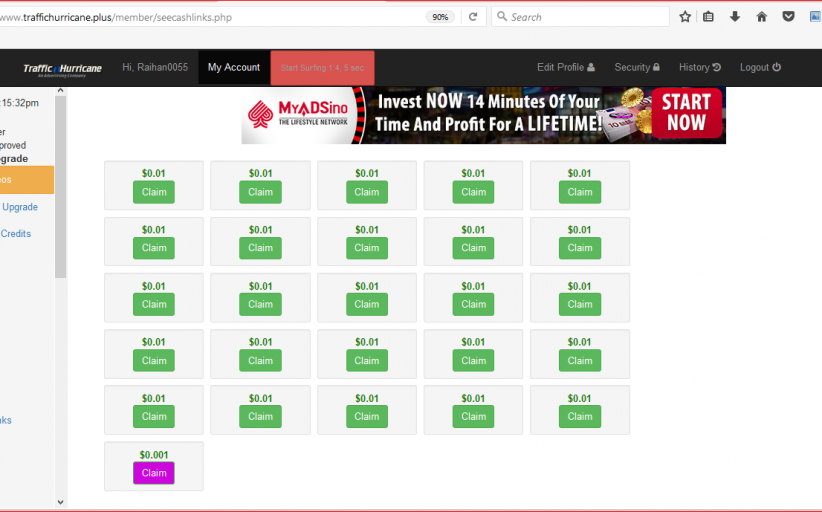Reload the page with the refresh icon
The width and height of the screenshot is (822, 512).
pyautogui.click(x=473, y=17)
